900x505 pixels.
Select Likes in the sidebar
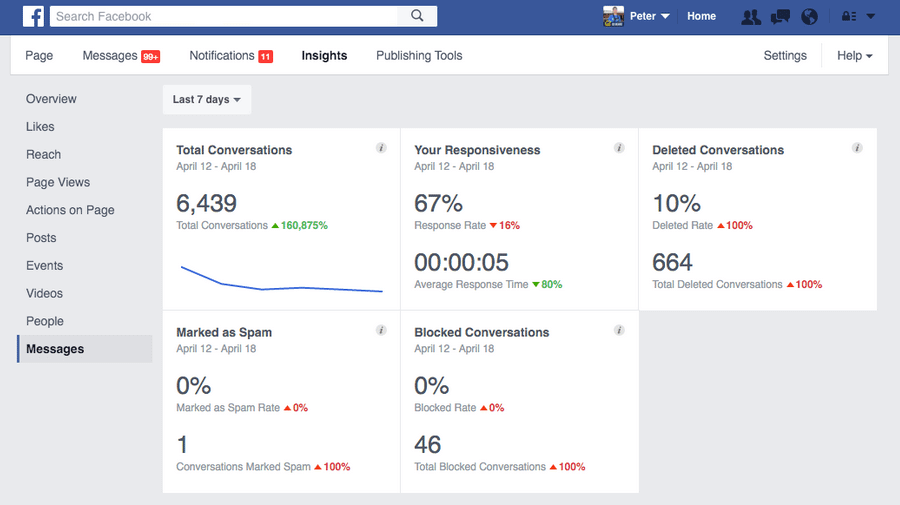[40, 127]
